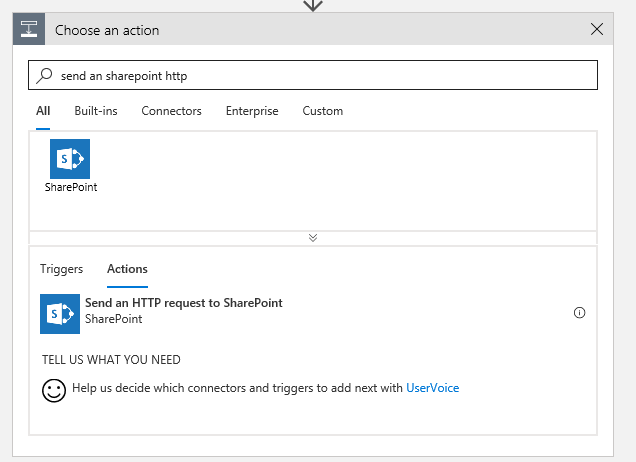
Task: Choose 'Send an HTTP request to SharePoint'
Action: tap(184, 303)
